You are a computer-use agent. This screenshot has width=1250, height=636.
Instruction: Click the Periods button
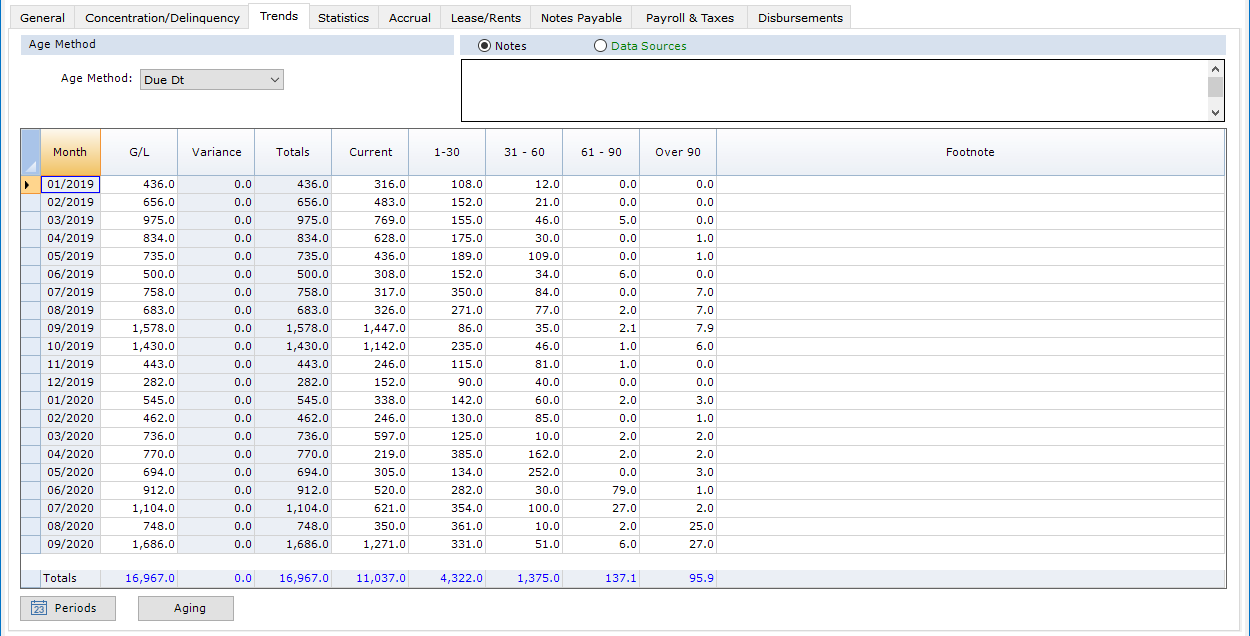tap(68, 608)
